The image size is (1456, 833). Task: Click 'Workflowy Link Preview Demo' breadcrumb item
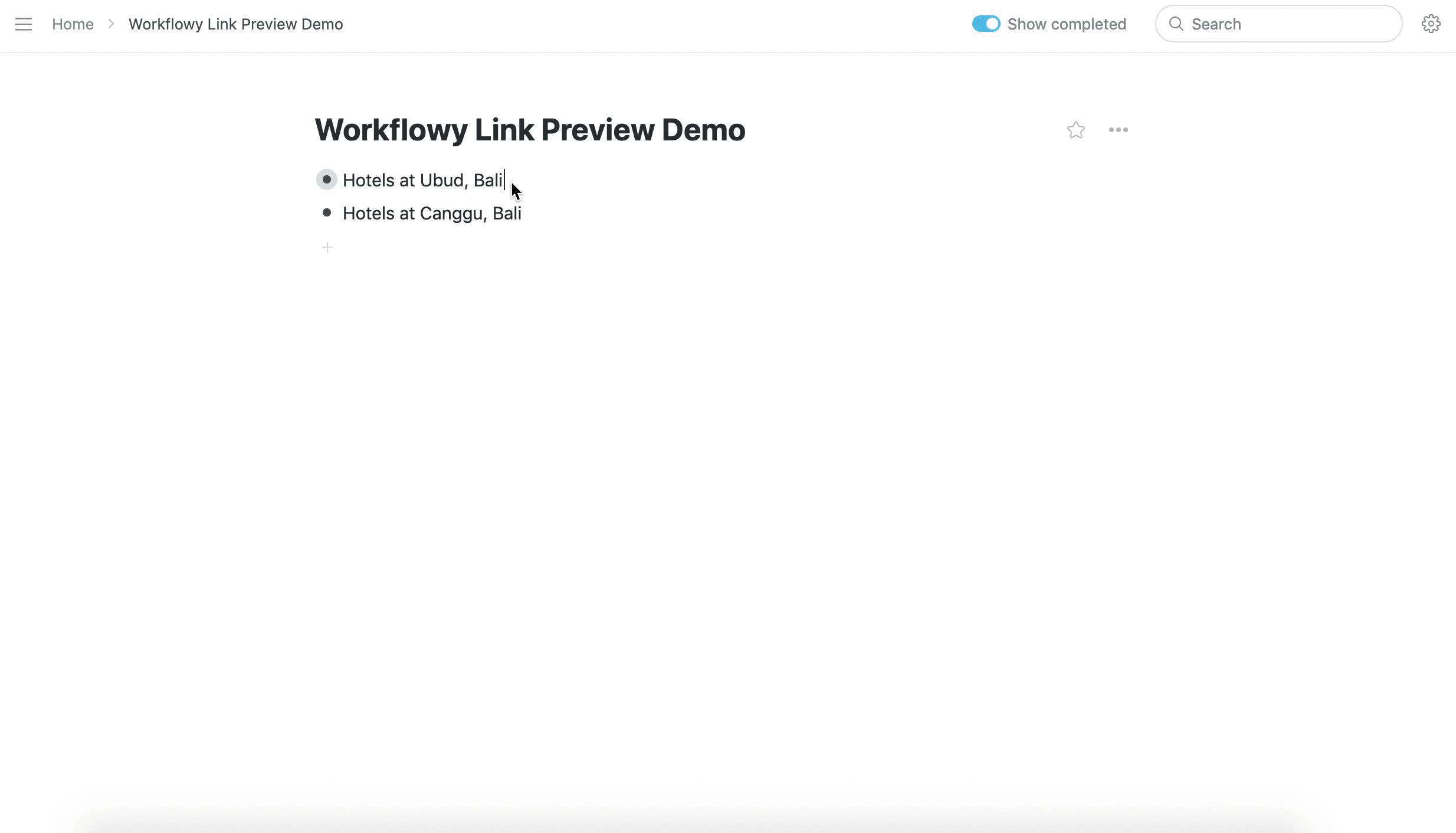coord(235,24)
